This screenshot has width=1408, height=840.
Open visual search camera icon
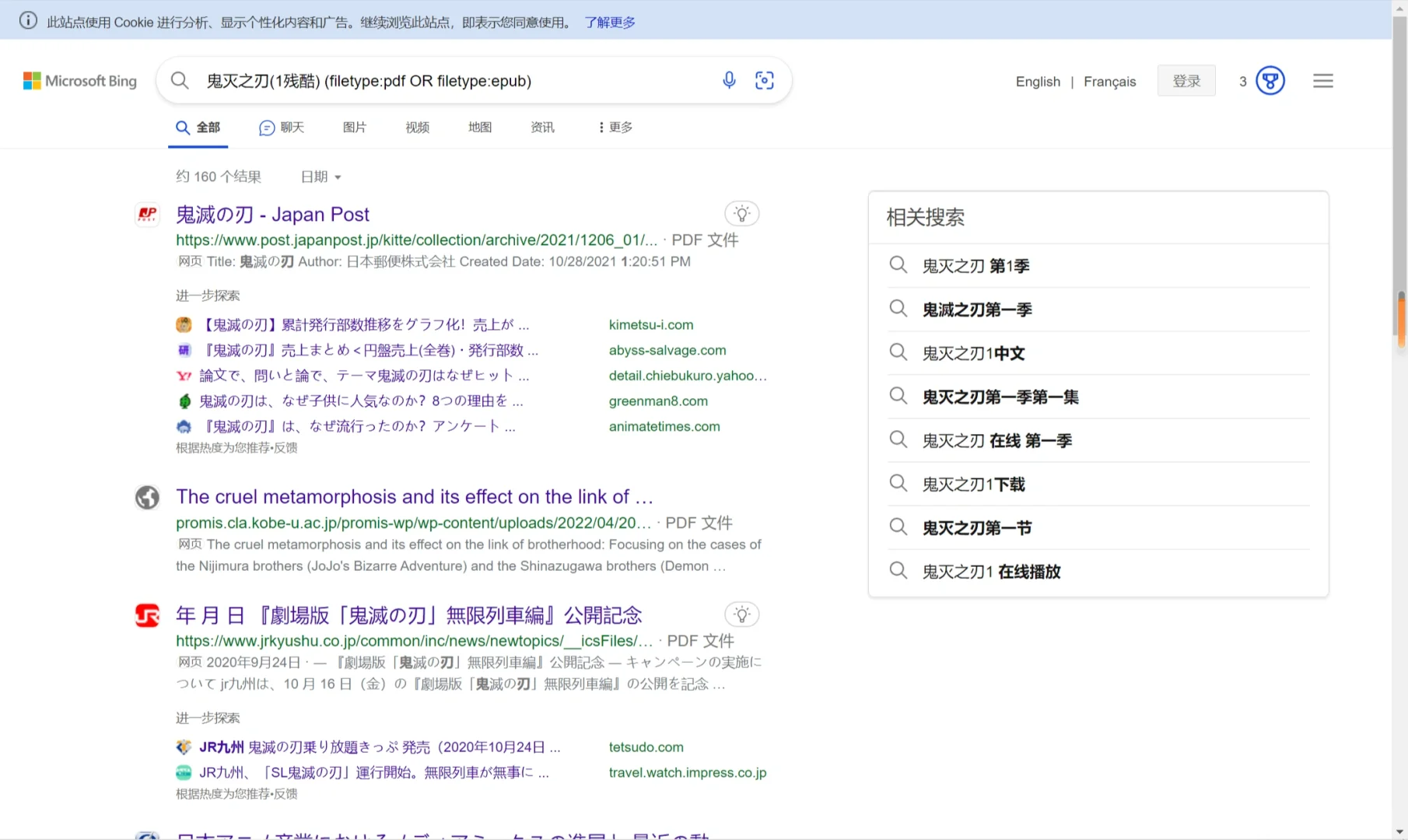765,80
